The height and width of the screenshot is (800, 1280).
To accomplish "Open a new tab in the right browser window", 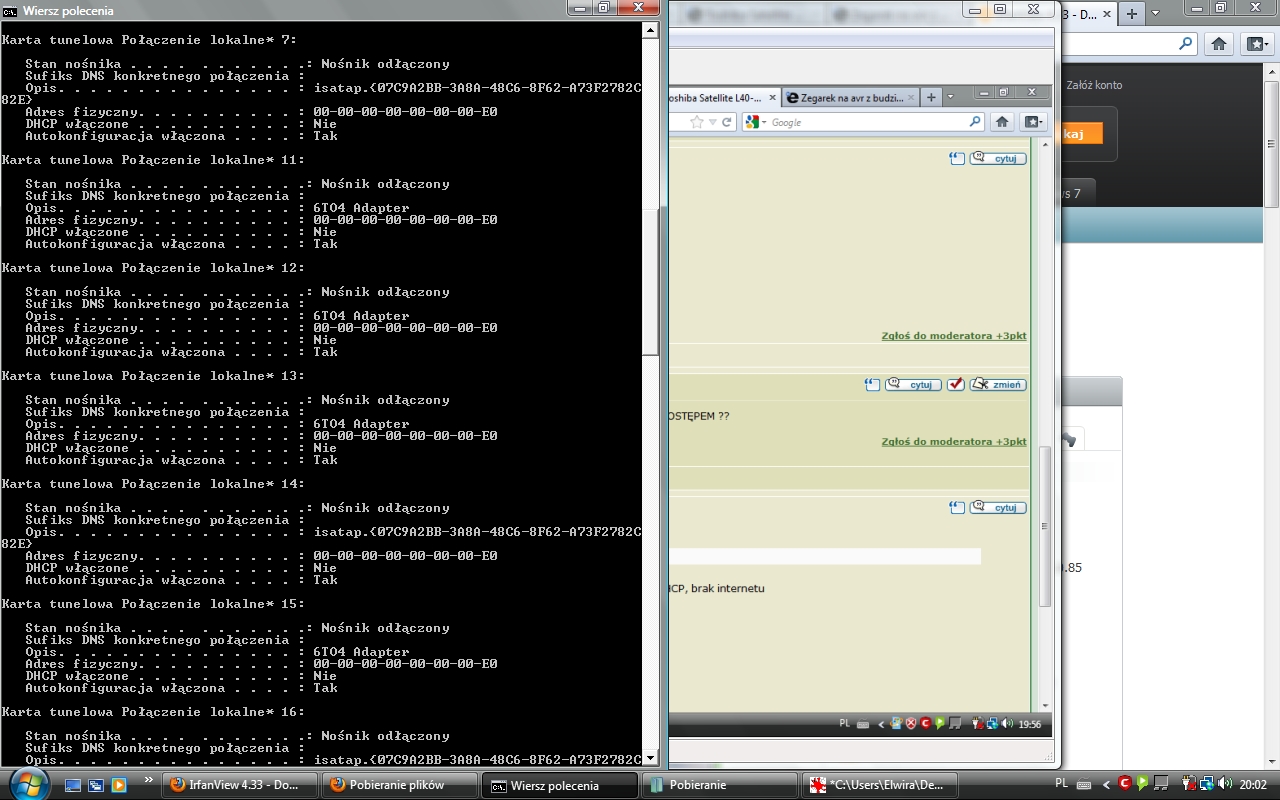I will tap(1132, 14).
